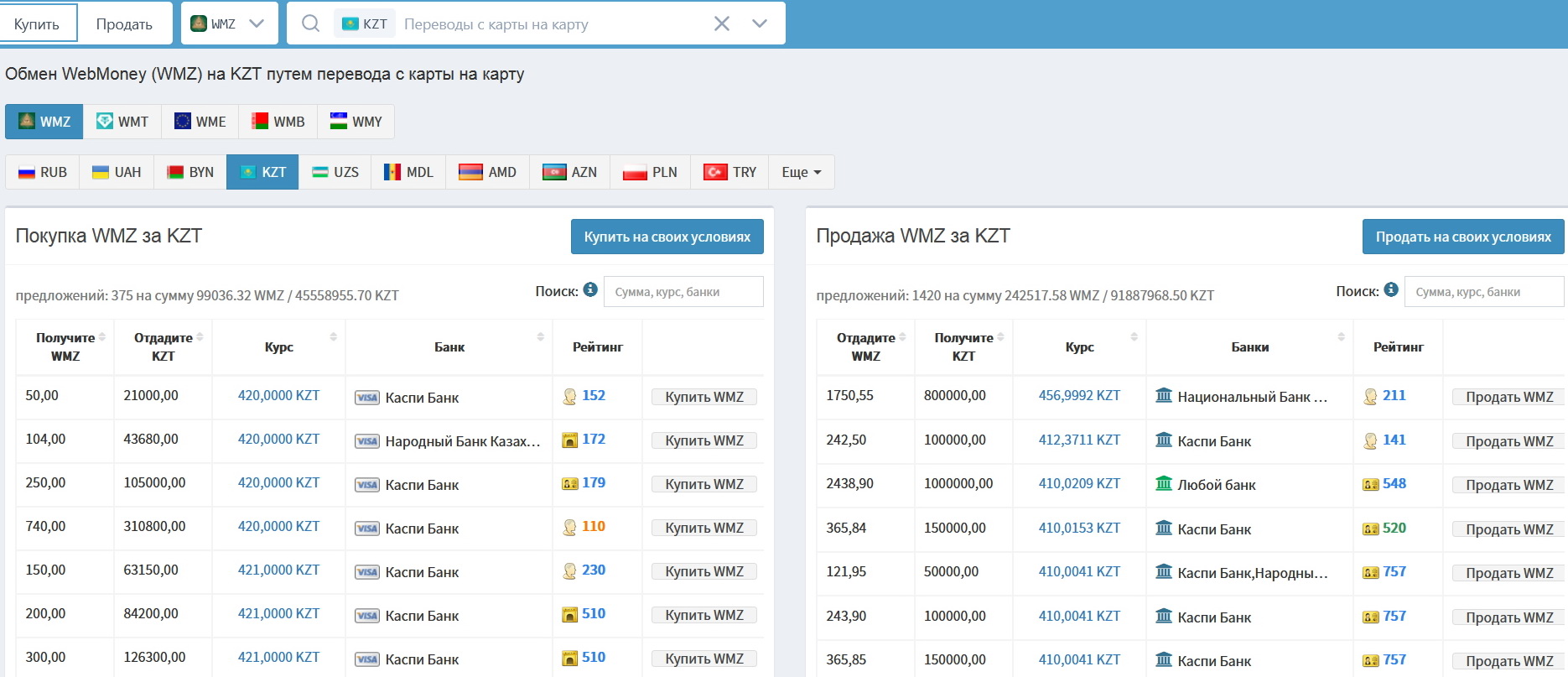
Task: Select the WME currency tab
Action: pos(200,122)
